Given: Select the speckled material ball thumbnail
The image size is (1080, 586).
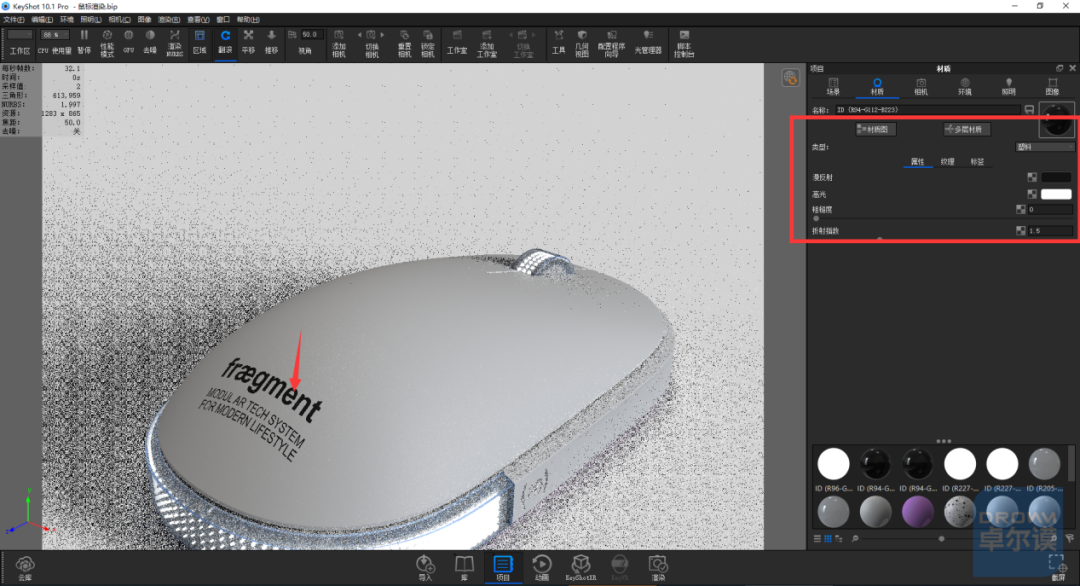Looking at the screenshot, I should coord(959,514).
